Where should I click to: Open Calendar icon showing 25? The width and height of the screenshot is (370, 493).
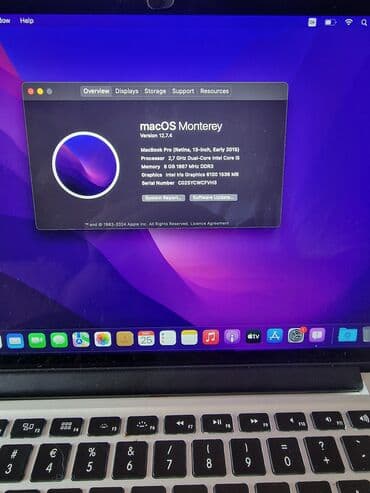(x=146, y=339)
